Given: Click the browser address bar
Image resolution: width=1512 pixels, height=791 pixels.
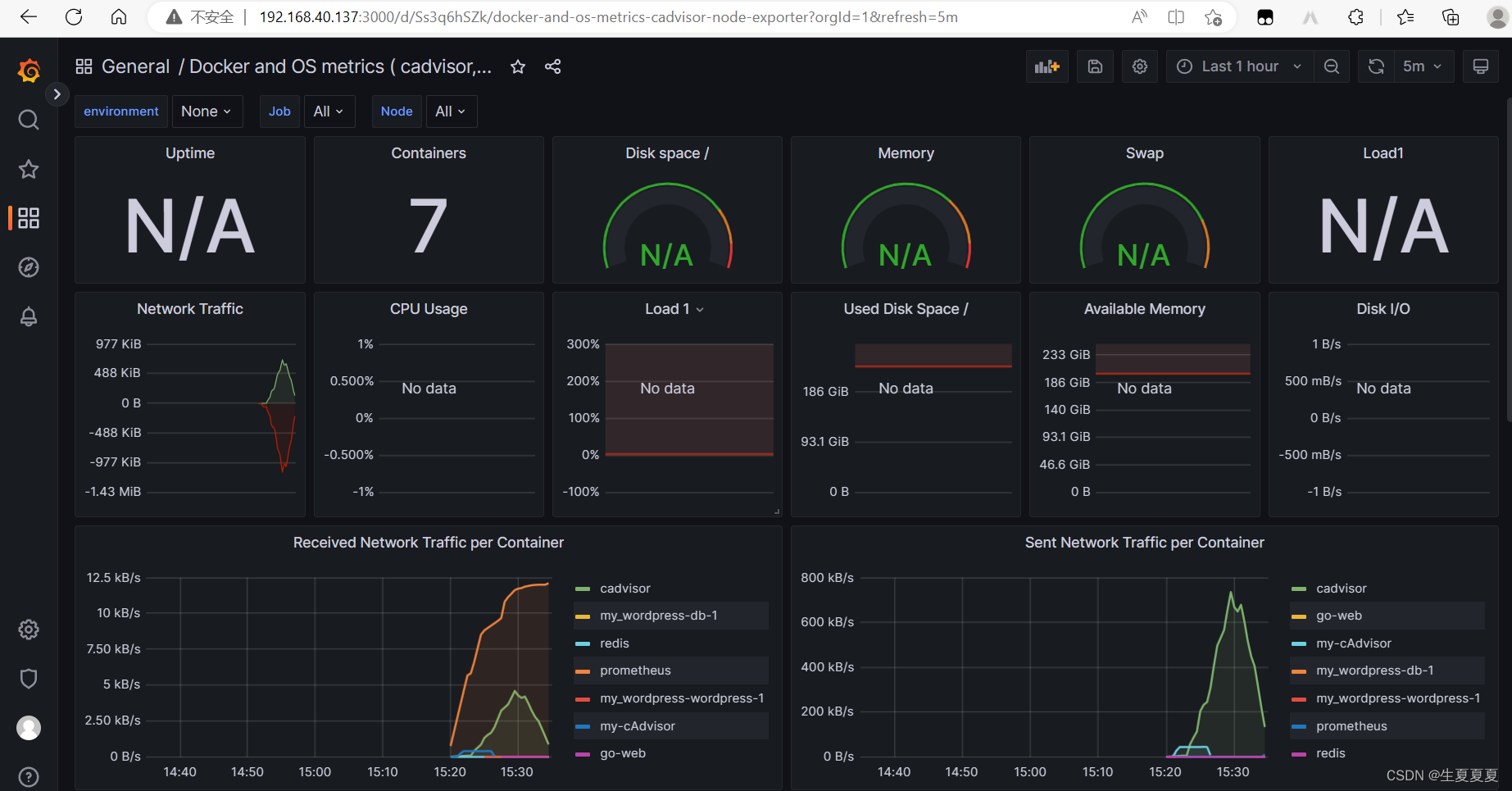Looking at the screenshot, I should coord(574,16).
